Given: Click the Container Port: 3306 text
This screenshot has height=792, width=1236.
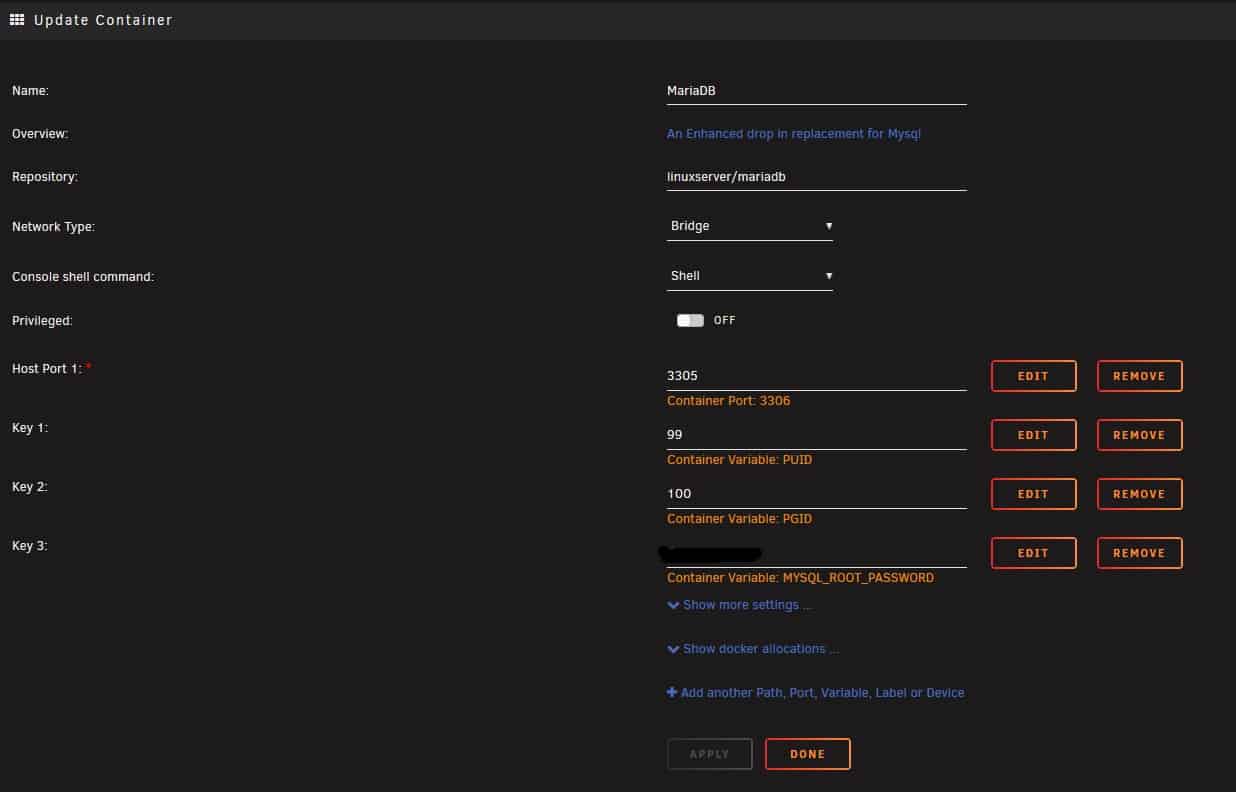Looking at the screenshot, I should pyautogui.click(x=729, y=401).
